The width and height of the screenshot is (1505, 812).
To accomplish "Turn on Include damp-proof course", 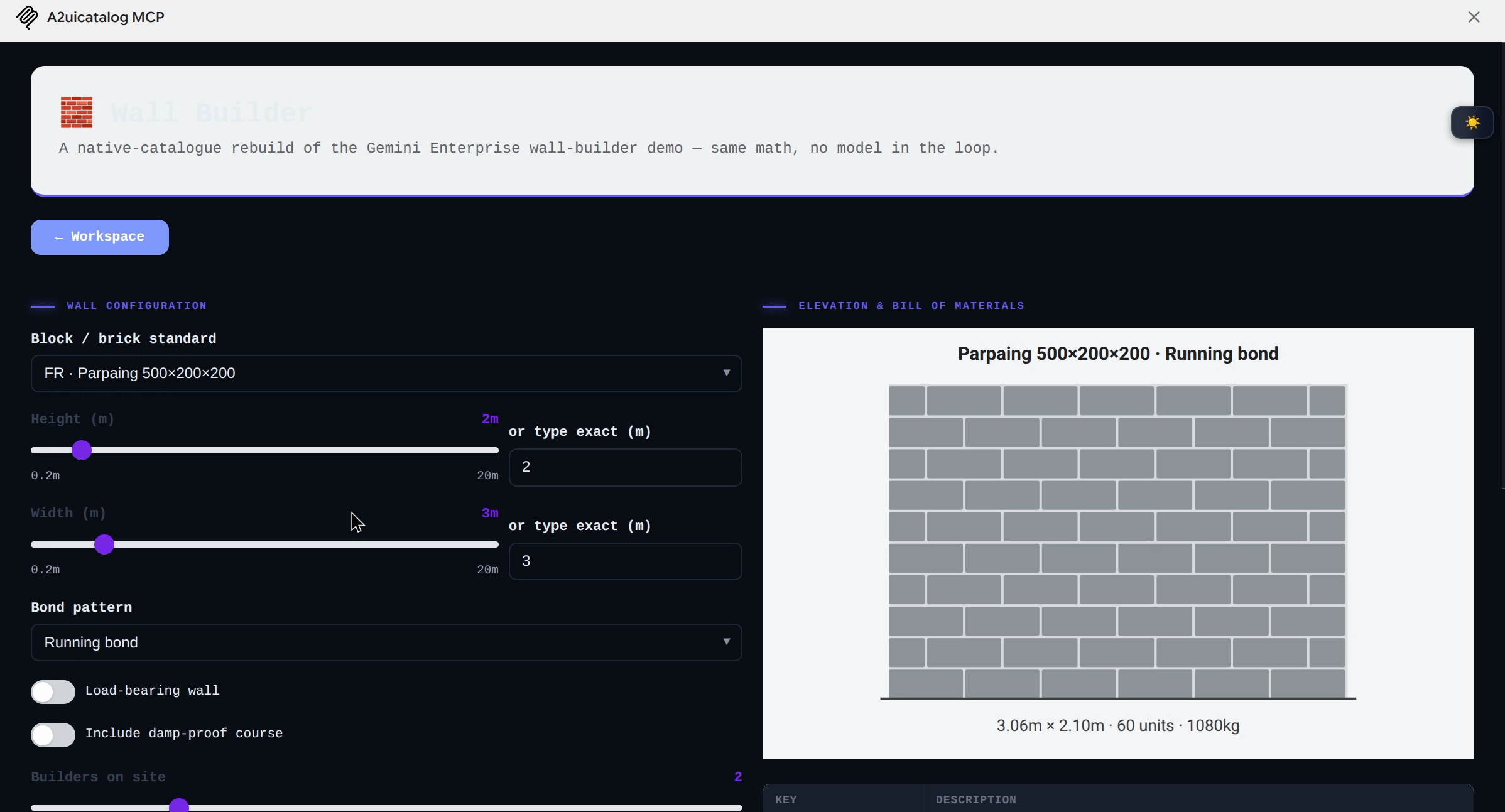I will coord(53,735).
